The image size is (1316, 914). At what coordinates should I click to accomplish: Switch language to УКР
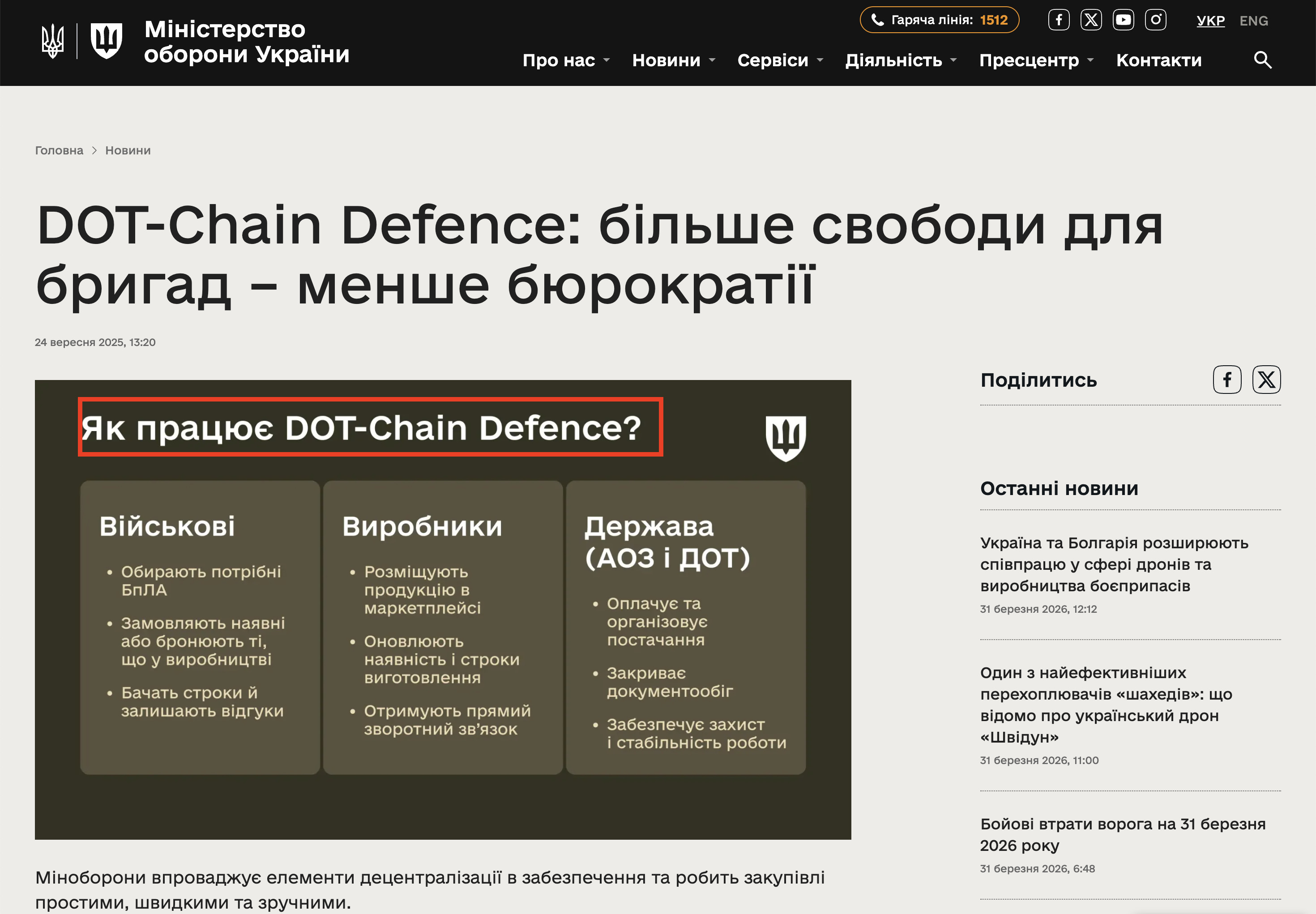[x=1211, y=21]
